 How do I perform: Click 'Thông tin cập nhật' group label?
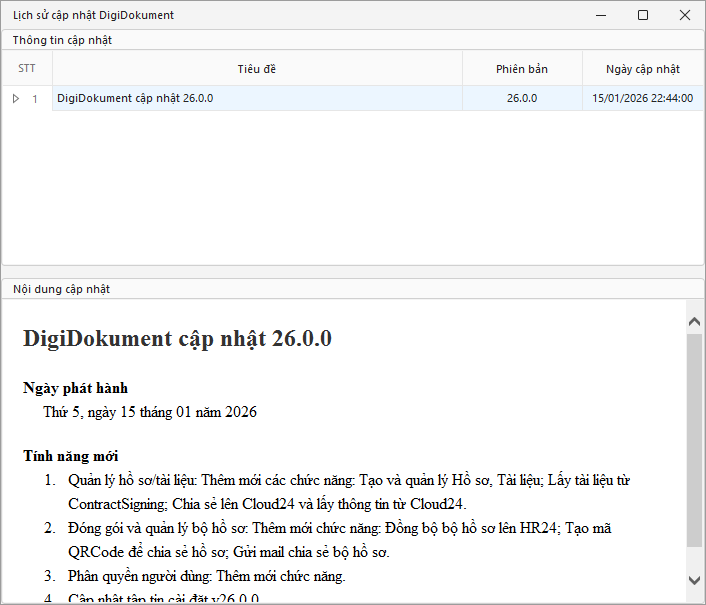pos(62,40)
